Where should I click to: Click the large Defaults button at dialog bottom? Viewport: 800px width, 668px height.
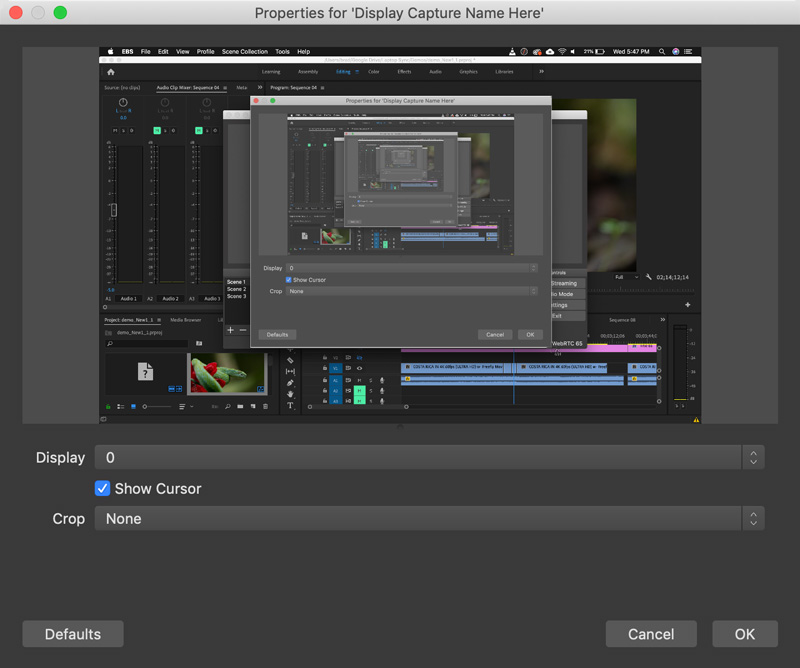tap(73, 634)
